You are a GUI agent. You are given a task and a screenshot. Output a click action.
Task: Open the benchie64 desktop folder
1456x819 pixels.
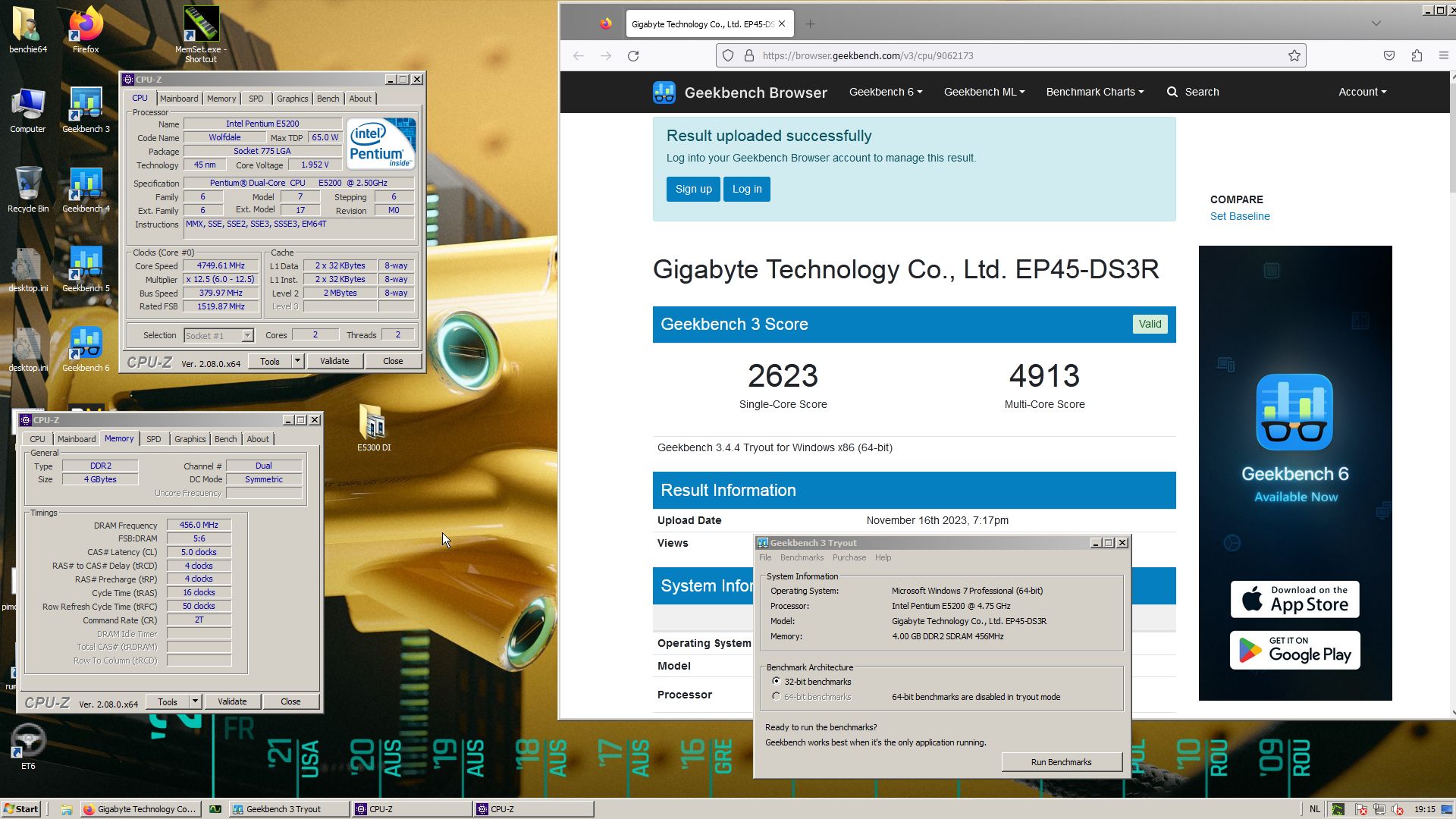coord(27,30)
